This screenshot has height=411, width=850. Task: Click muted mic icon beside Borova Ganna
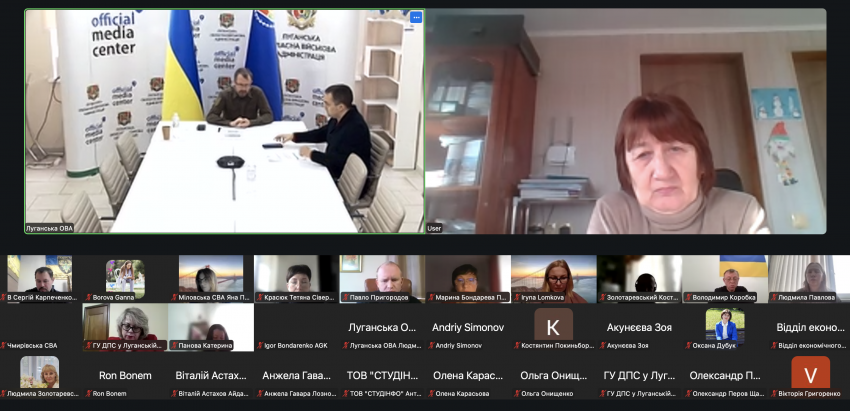[89, 298]
